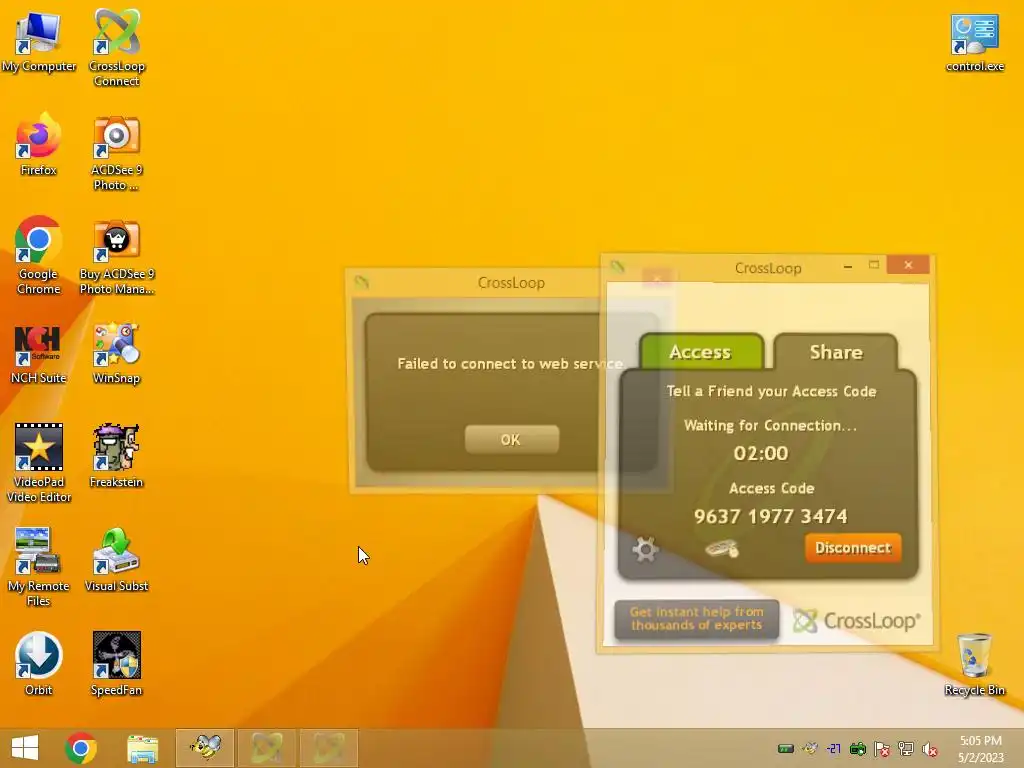Launch the Google Chrome desktop shortcut
This screenshot has height=768, width=1024.
tap(39, 255)
